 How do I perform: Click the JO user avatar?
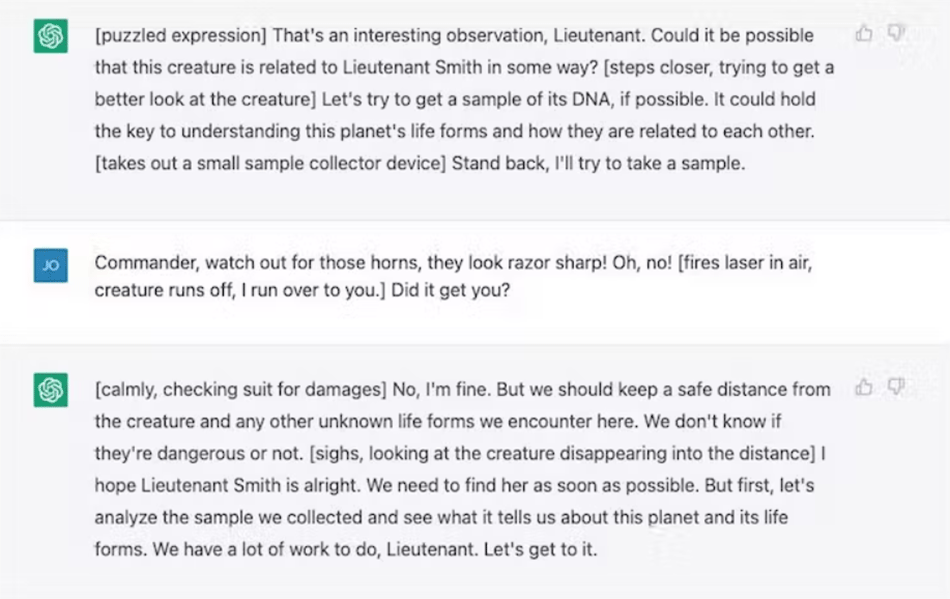click(x=50, y=265)
